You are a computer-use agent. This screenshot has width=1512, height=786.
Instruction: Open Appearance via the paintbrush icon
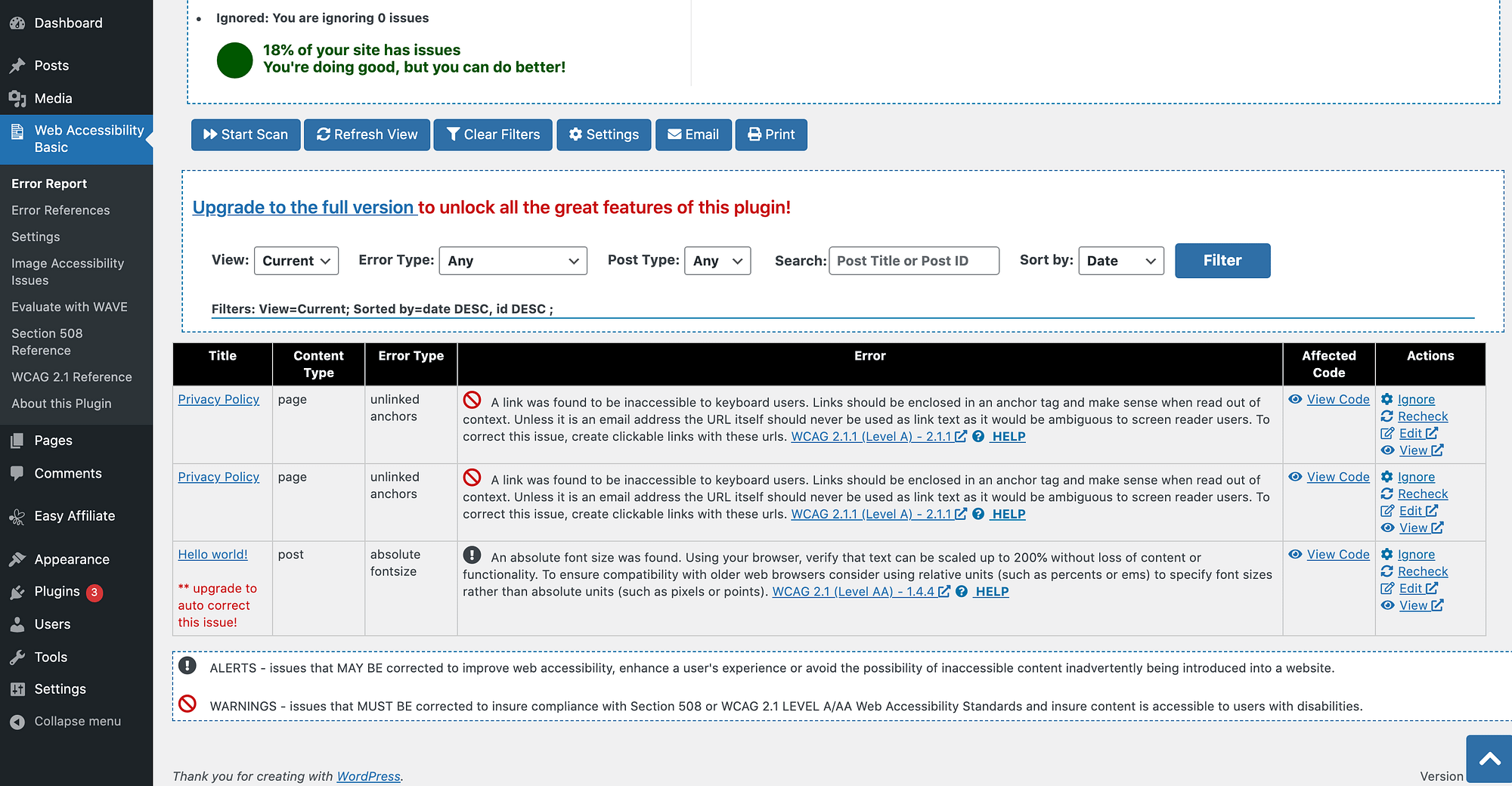(17, 559)
